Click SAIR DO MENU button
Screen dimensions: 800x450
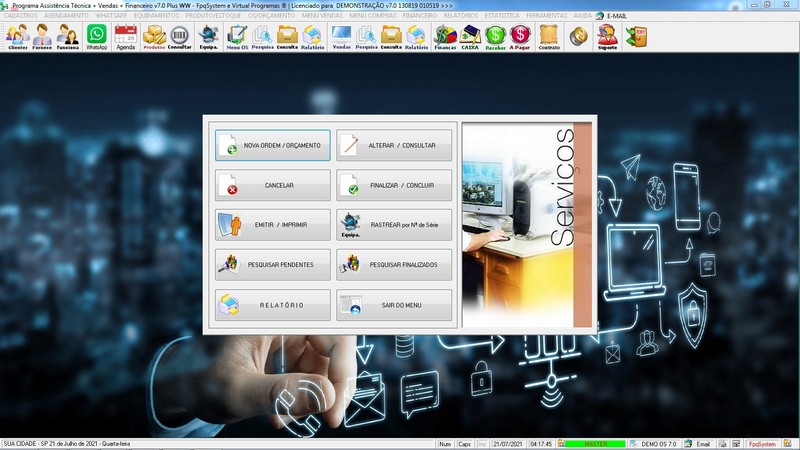click(x=394, y=305)
